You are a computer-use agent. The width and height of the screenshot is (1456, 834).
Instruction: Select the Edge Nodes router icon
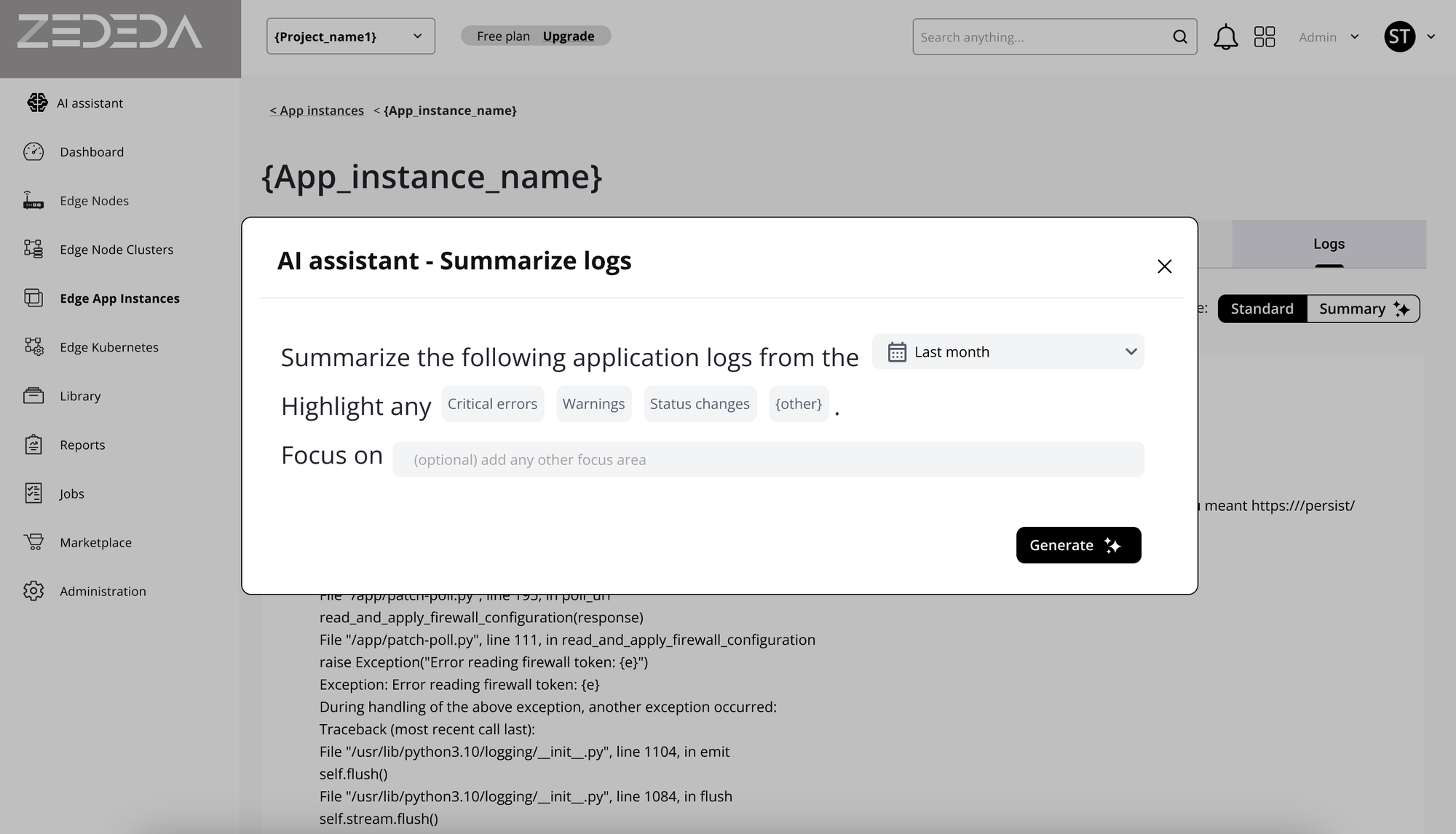pos(33,200)
